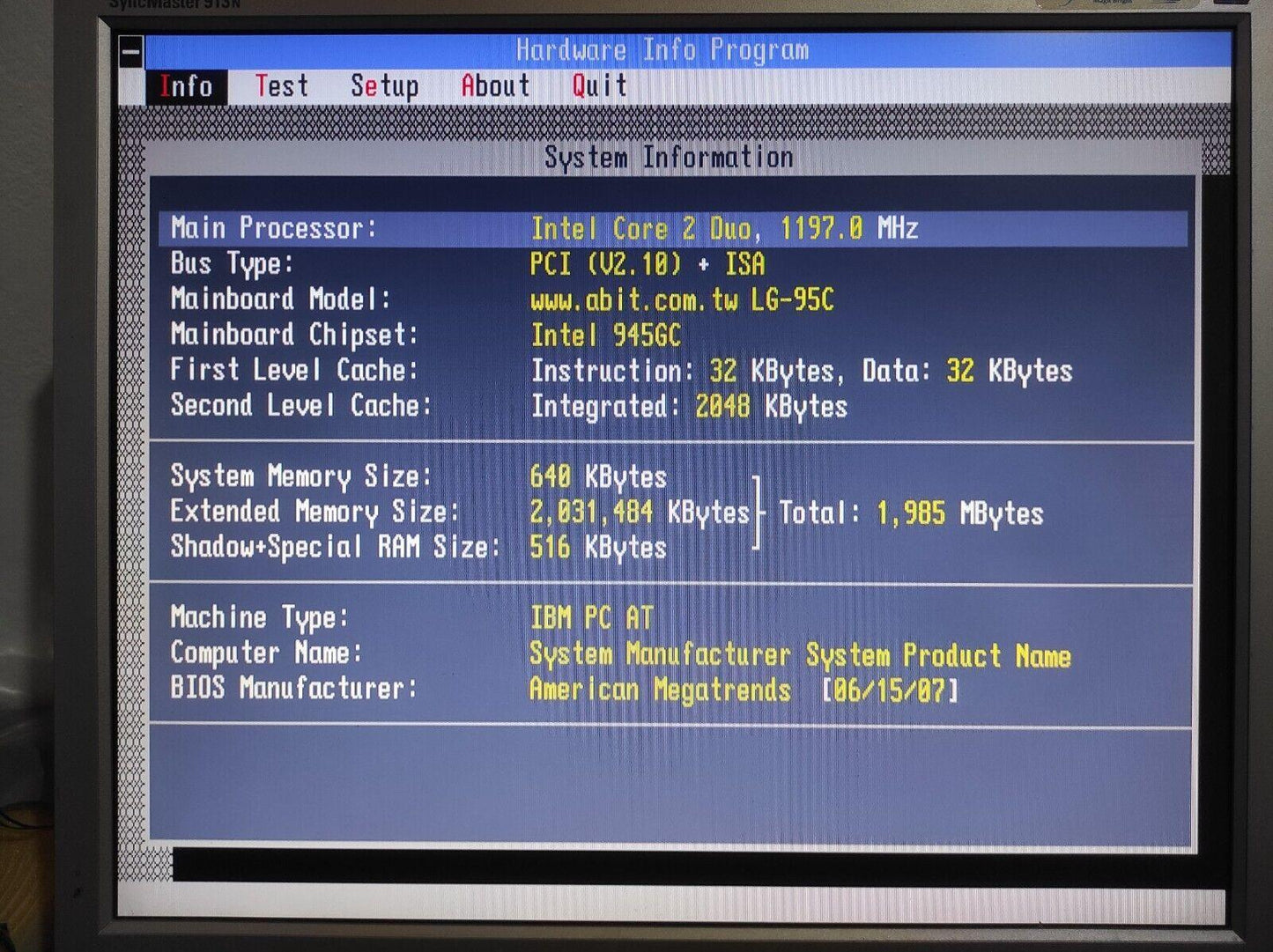This screenshot has height=952, width=1273.
Task: Choose Quit from the menu bar
Action: (x=599, y=86)
